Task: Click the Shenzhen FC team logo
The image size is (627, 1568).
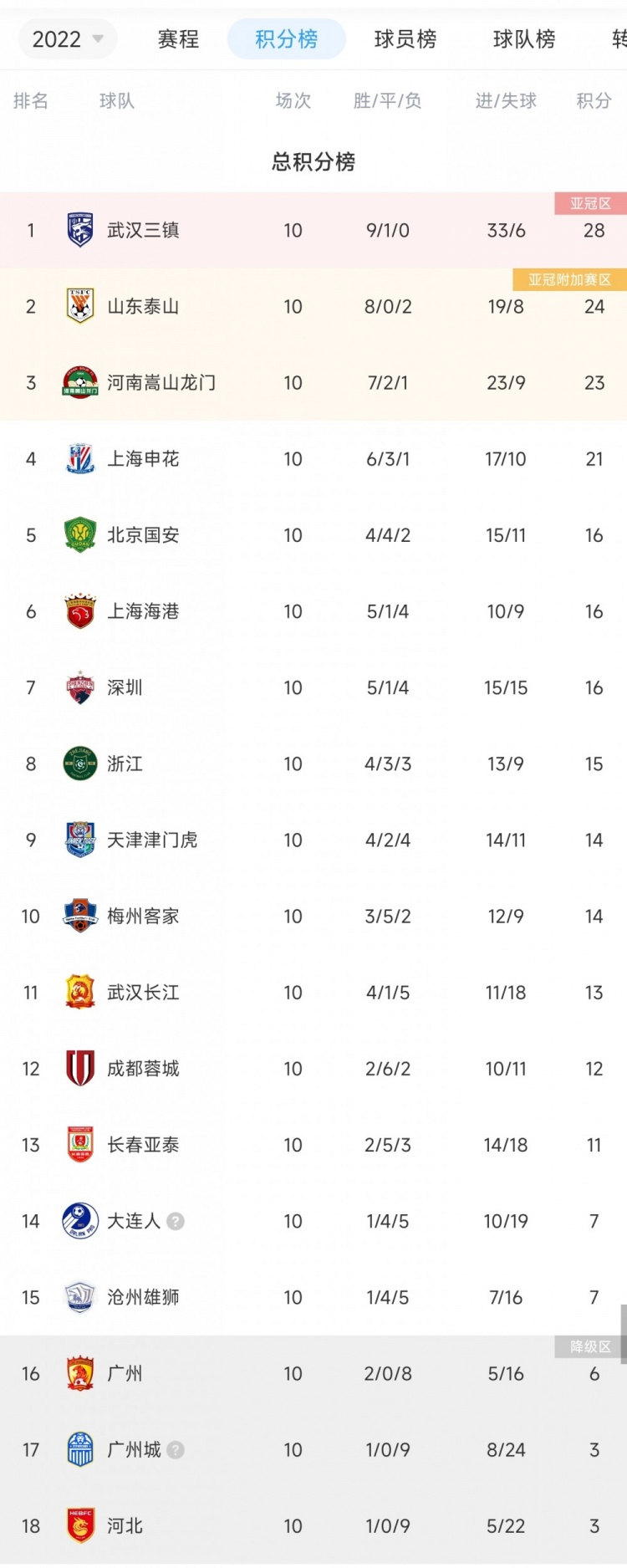Action: [79, 687]
